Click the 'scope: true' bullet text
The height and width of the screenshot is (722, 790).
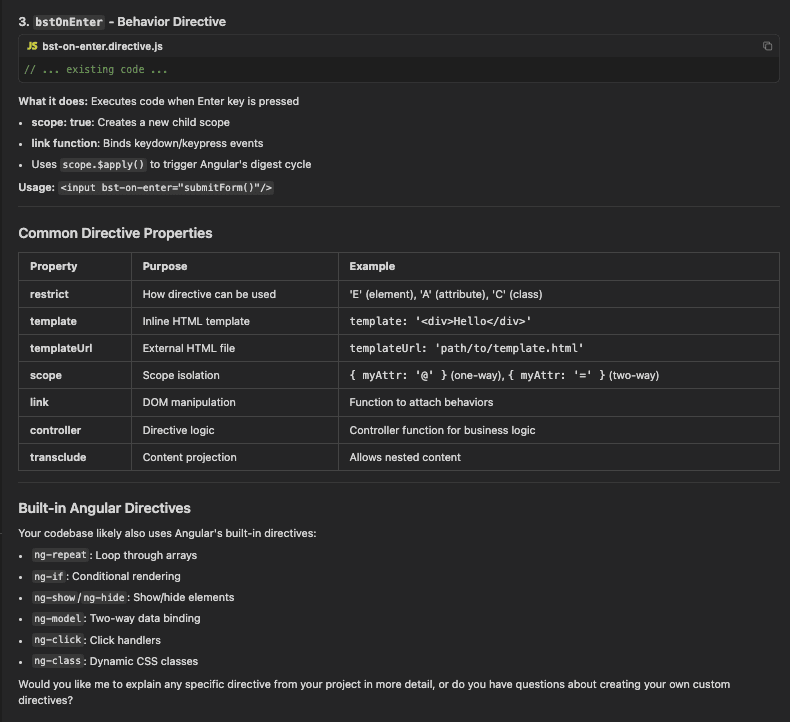pos(130,122)
